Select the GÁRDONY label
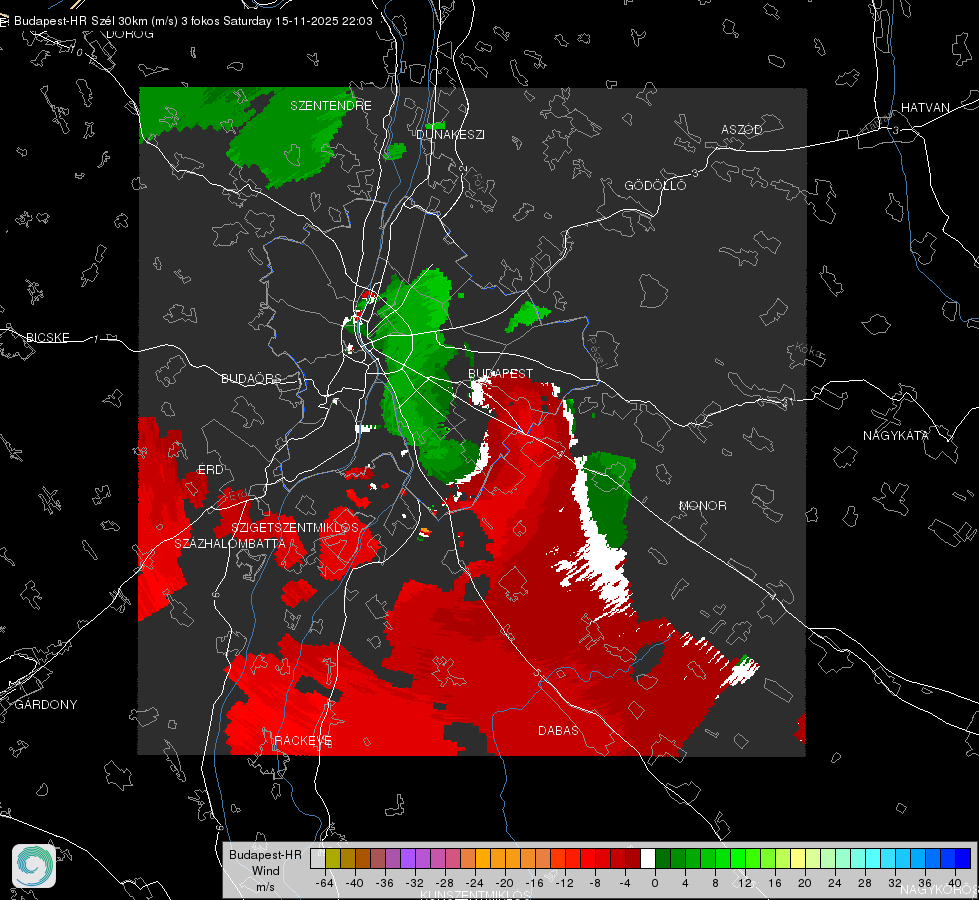This screenshot has height=900, width=979. [46, 705]
